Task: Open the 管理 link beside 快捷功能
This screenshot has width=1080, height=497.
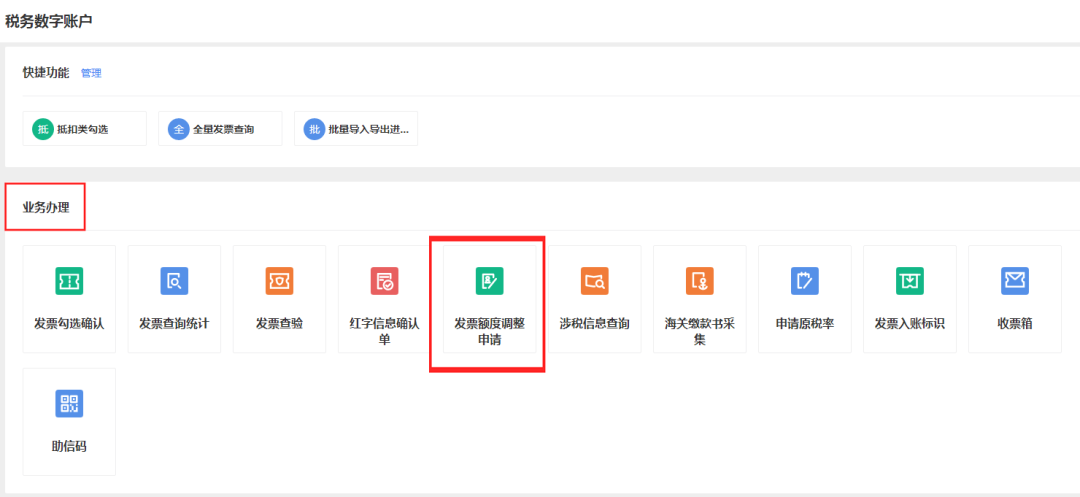Action: point(91,73)
